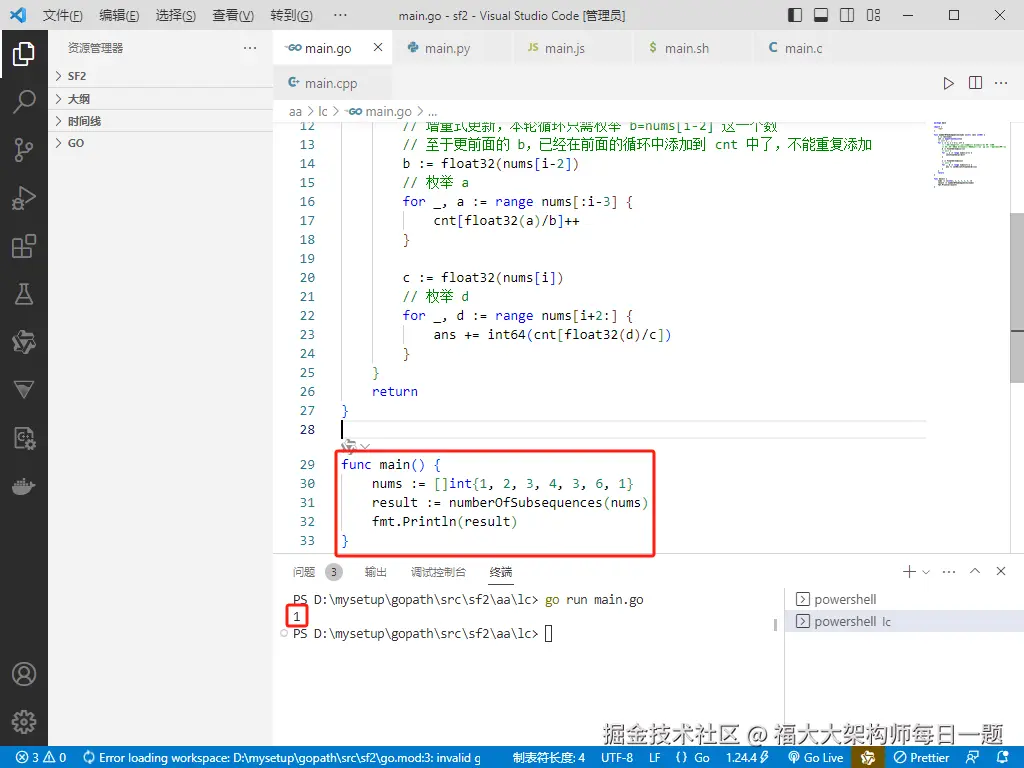Click the aa breadcrumb segment
Image resolution: width=1024 pixels, height=768 pixels.
pyautogui.click(x=296, y=112)
